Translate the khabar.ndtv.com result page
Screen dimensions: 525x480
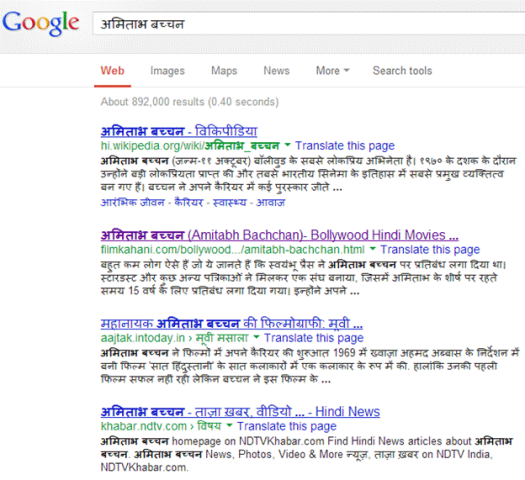(x=287, y=426)
